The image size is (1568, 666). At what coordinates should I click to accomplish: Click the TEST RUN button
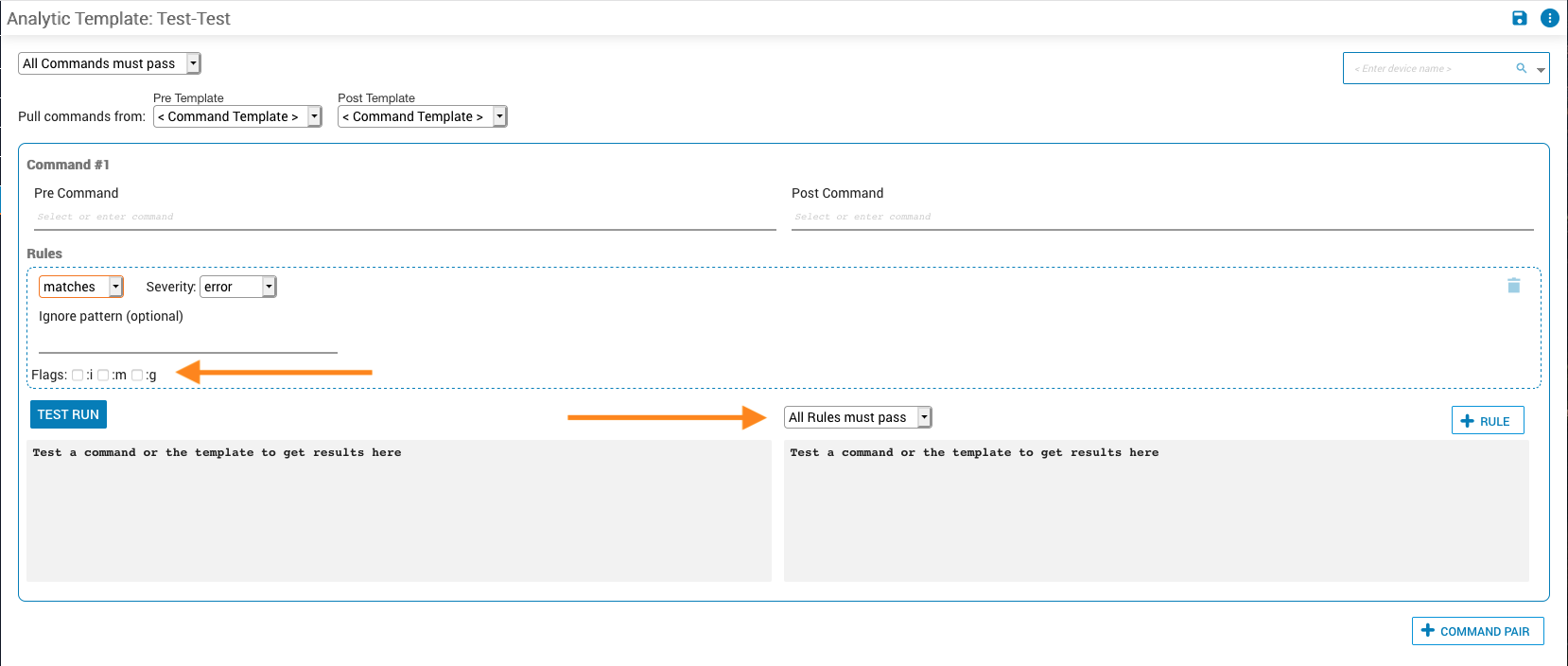click(x=68, y=414)
